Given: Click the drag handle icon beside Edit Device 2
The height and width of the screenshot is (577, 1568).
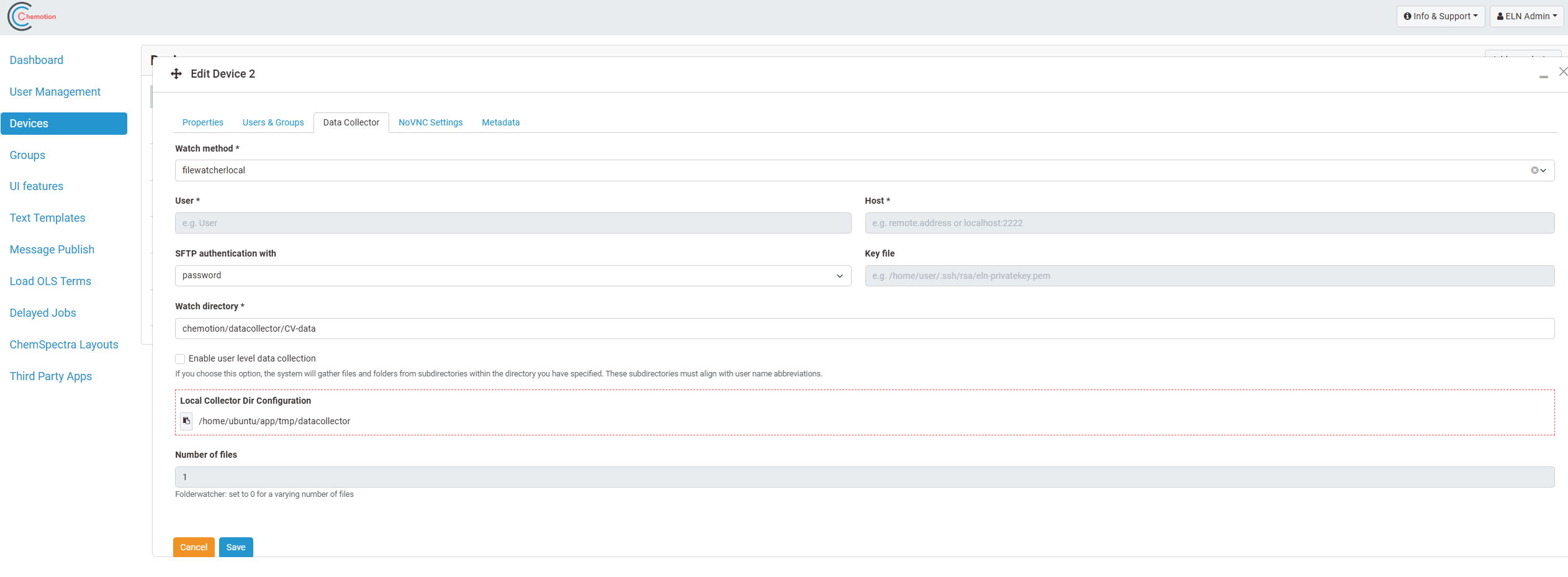Looking at the screenshot, I should (x=176, y=73).
